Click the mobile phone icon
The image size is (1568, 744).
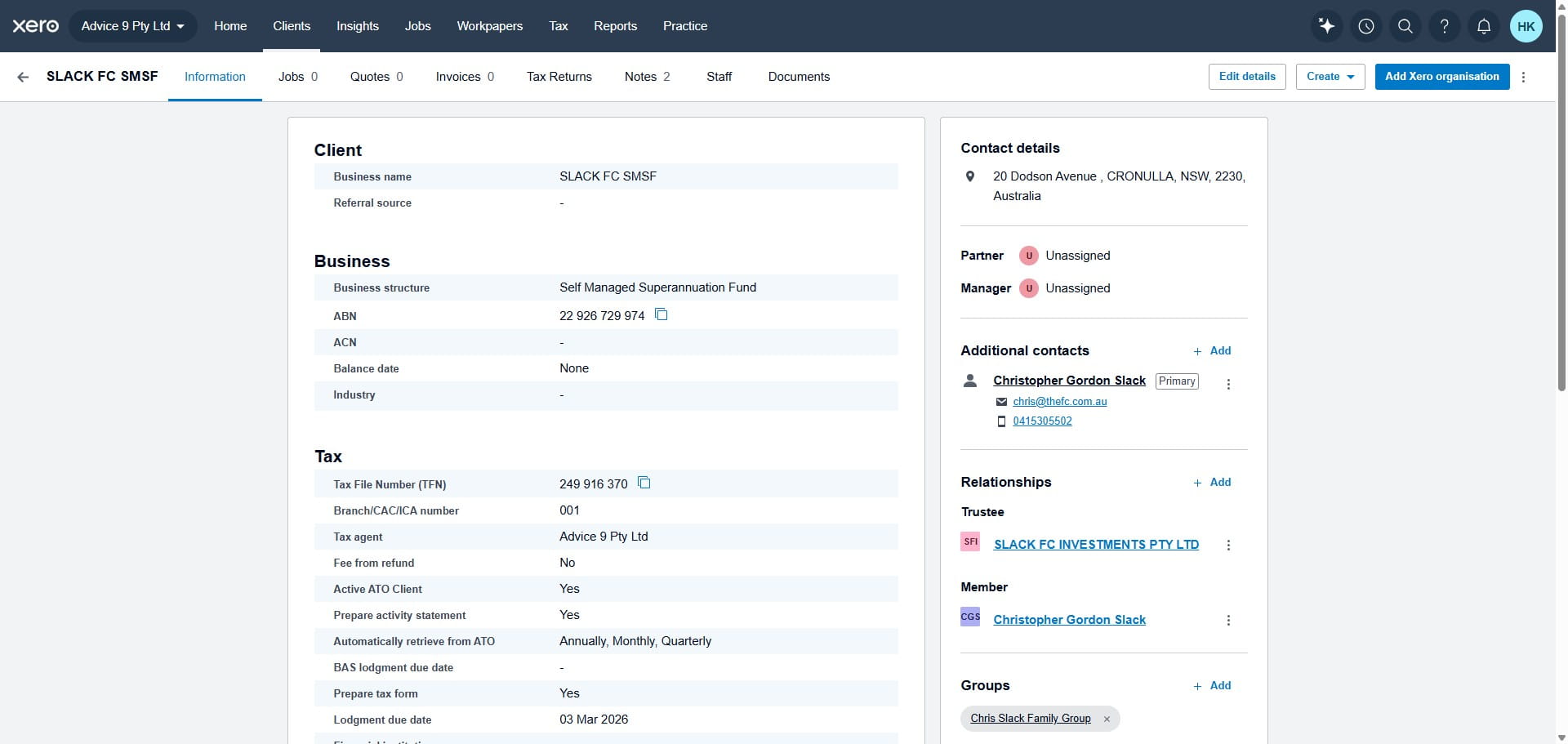pos(1002,421)
